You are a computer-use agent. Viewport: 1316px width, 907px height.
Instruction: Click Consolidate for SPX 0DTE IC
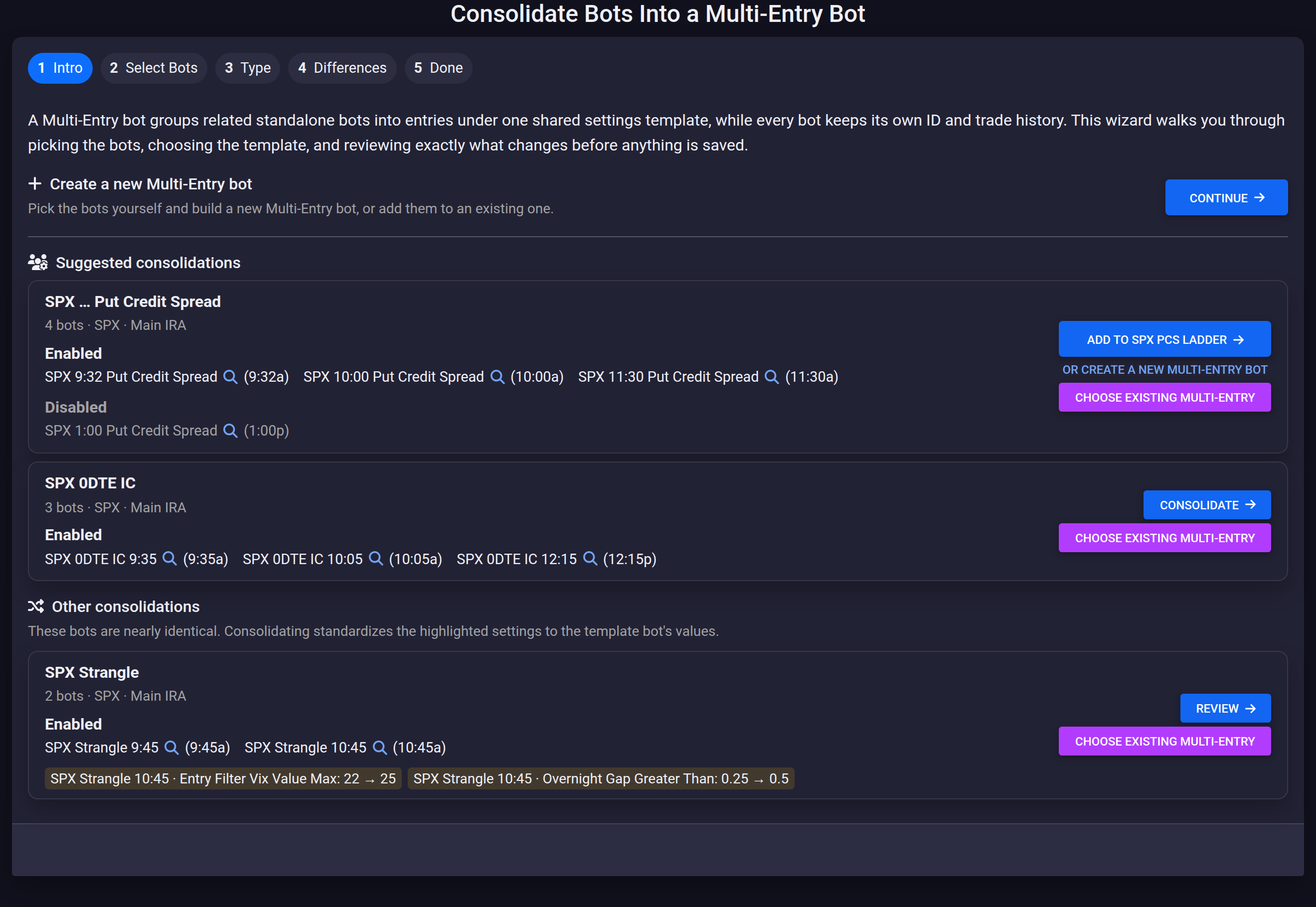(1207, 505)
